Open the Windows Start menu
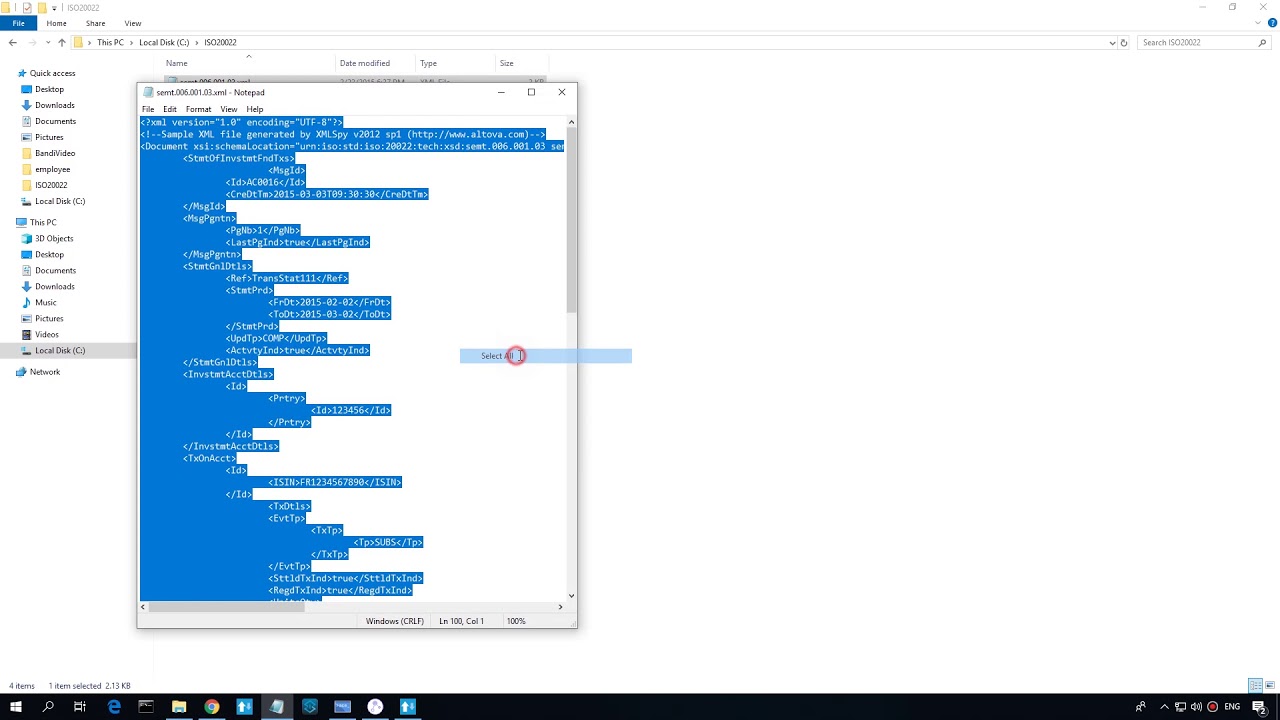The image size is (1280, 720). click(x=15, y=707)
